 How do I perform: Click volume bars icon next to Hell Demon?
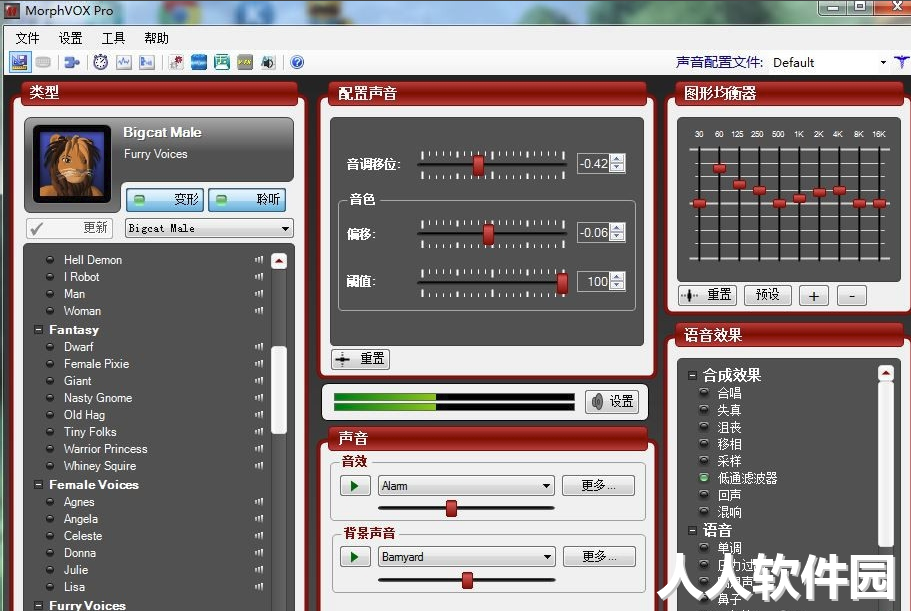259,260
